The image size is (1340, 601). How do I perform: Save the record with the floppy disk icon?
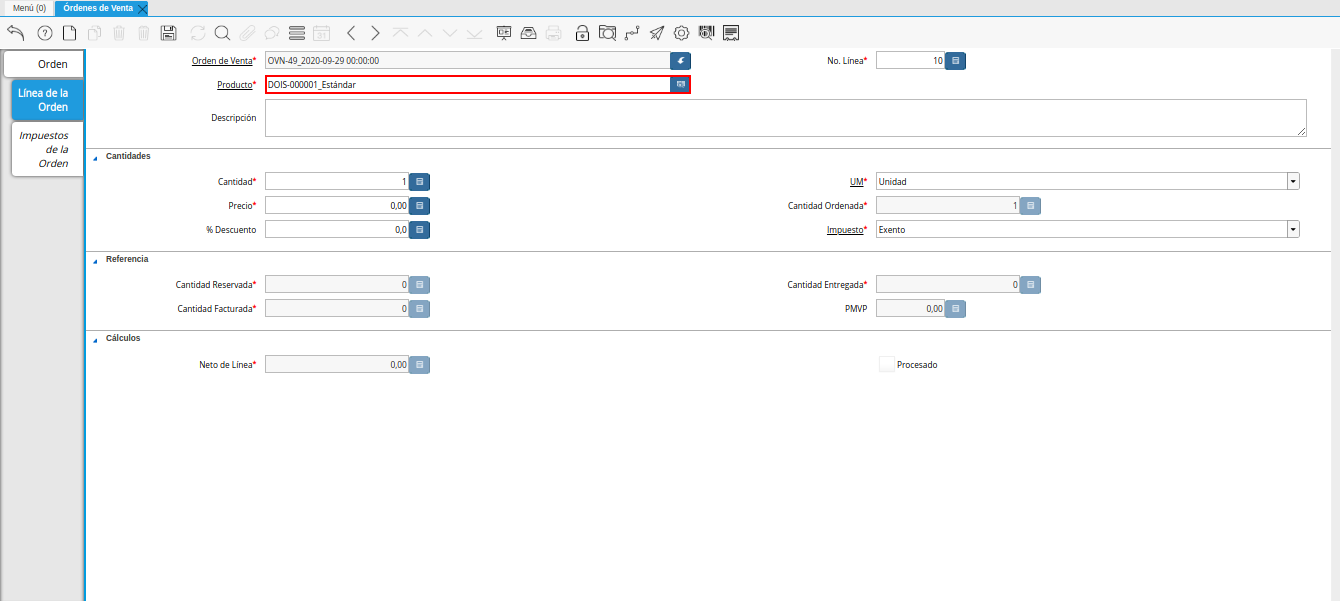(168, 33)
